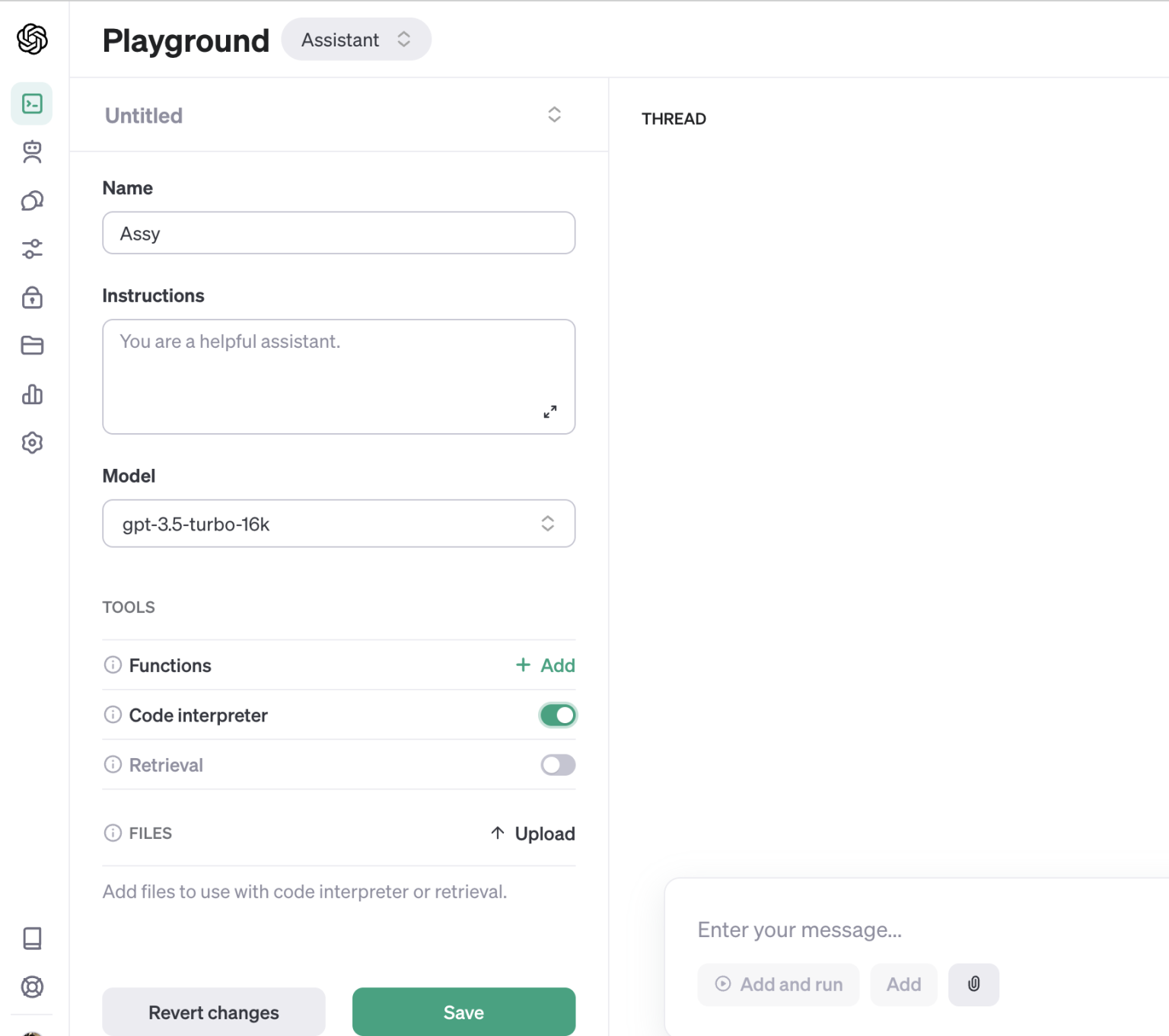The width and height of the screenshot is (1169, 1036).
Task: Click the paperclip attach file button
Action: (x=973, y=984)
